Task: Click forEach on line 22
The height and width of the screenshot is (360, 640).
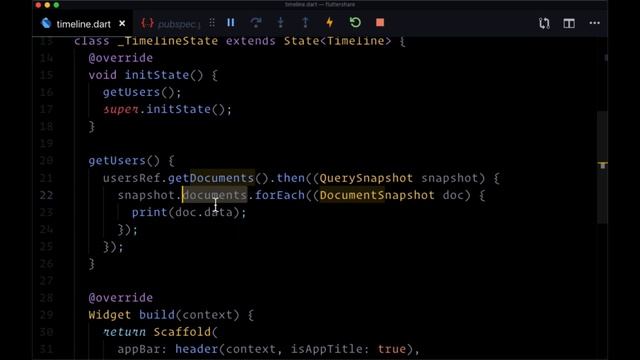Action: tap(280, 195)
